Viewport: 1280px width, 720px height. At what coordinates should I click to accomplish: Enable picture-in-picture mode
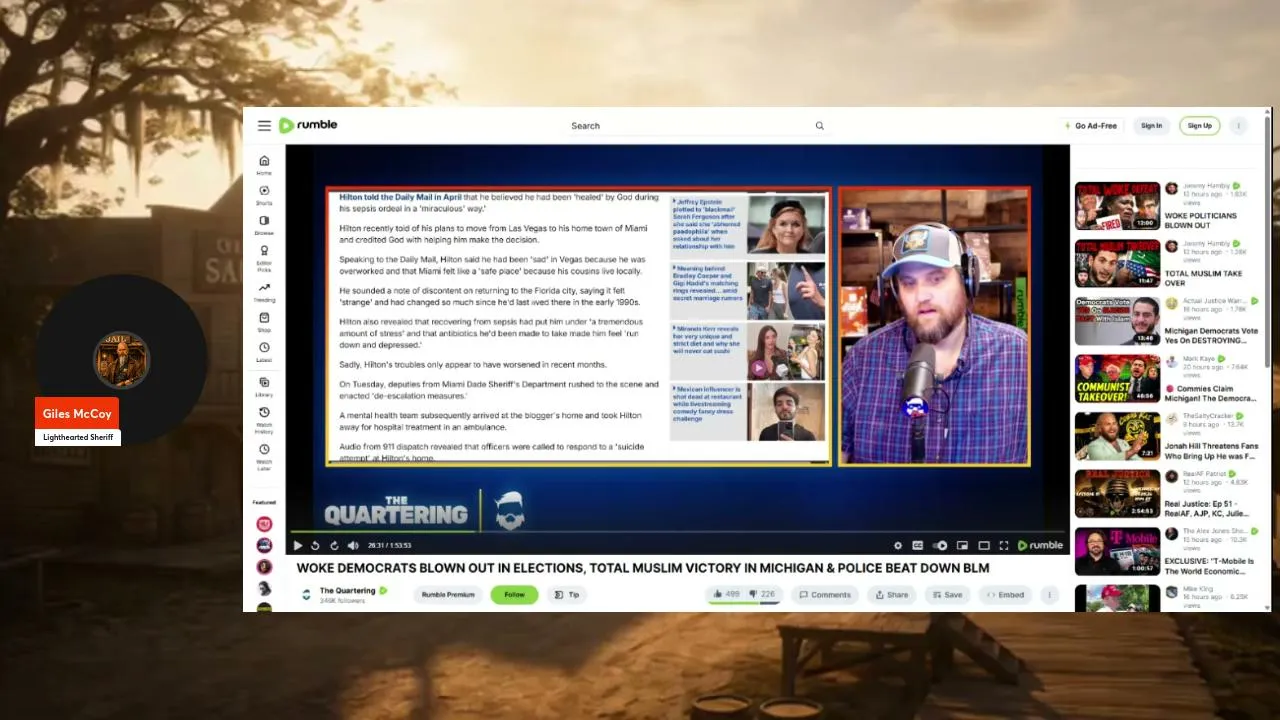962,545
